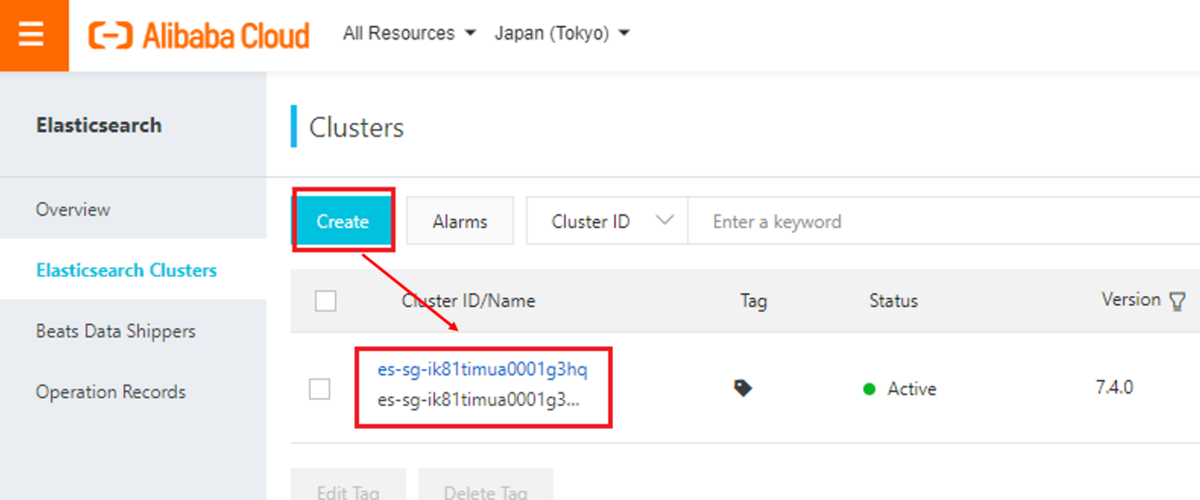Open Beats Data Shippers page
Viewport: 1200px width, 500px height.
point(116,331)
